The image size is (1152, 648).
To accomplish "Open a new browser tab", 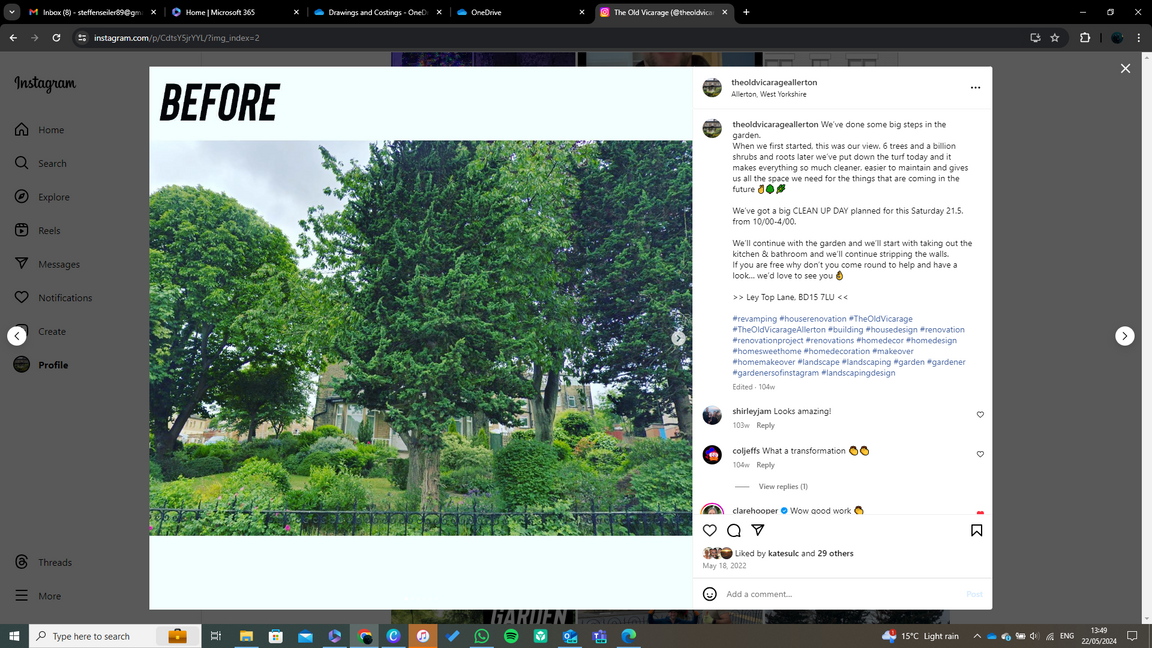I will point(746,12).
